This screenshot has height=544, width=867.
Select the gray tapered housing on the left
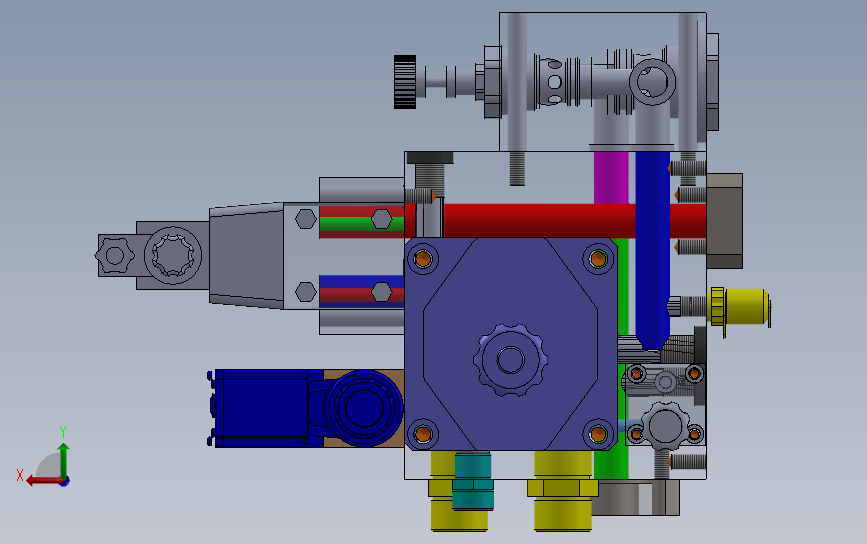(247, 255)
